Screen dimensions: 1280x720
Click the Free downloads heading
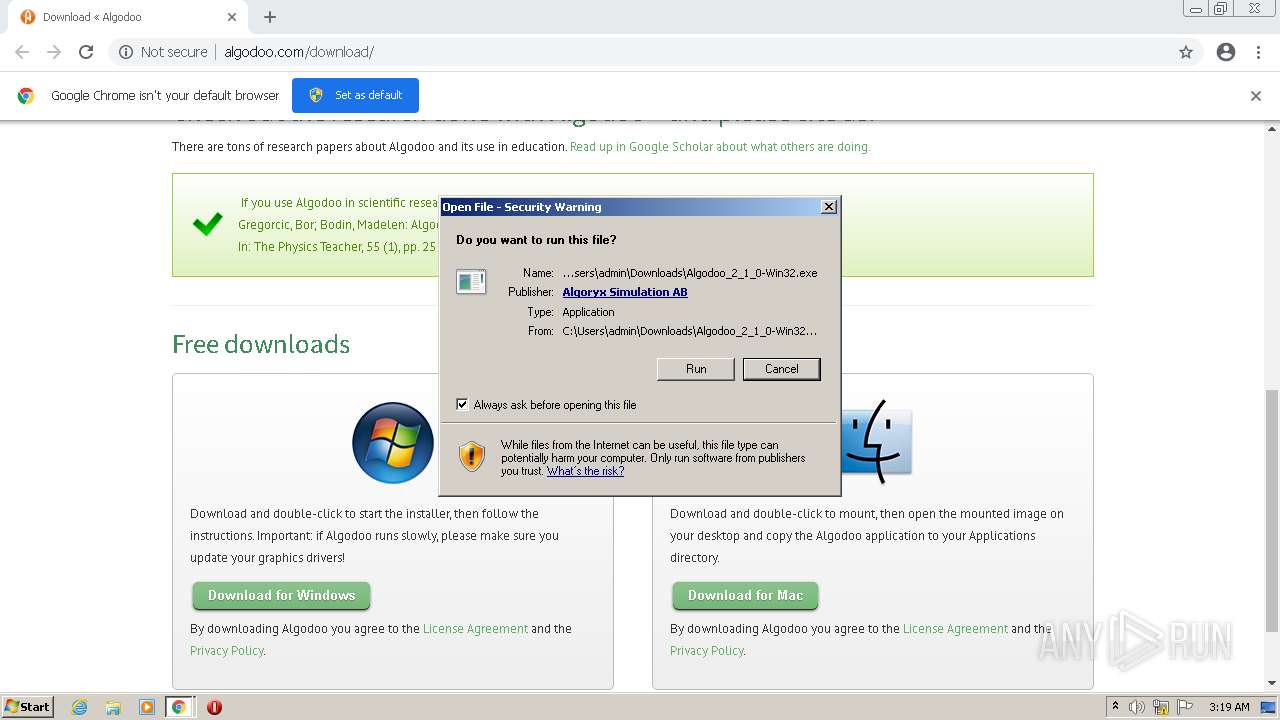point(261,344)
